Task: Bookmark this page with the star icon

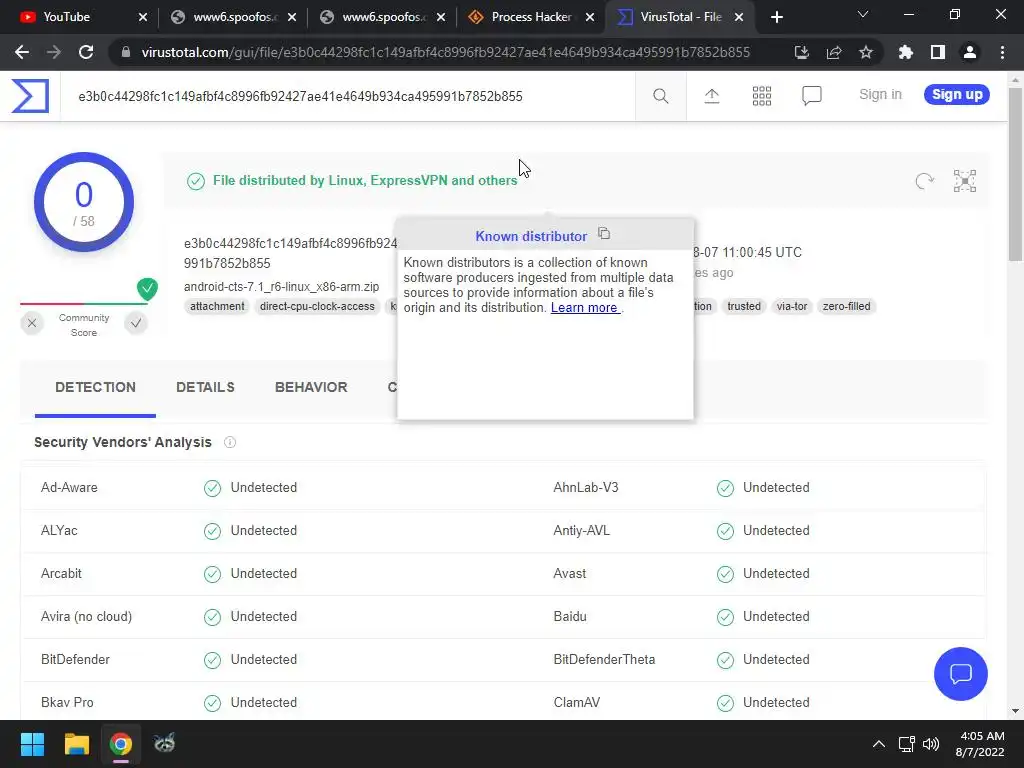Action: tap(866, 52)
